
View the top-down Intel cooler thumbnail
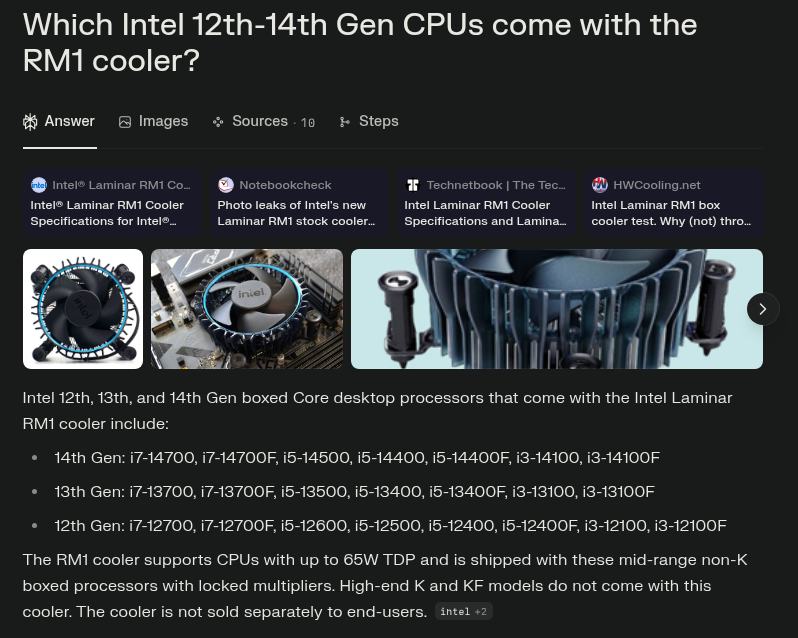click(83, 309)
